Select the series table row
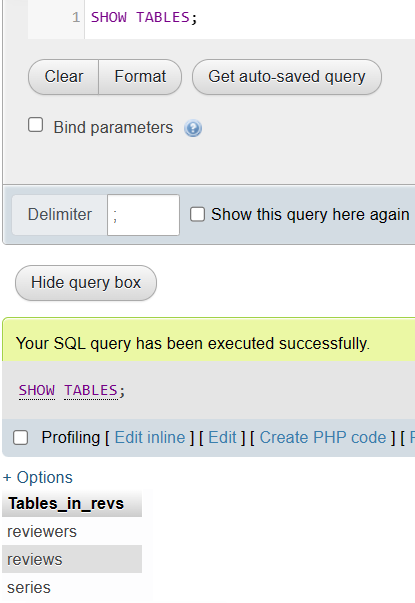 click(x=72, y=587)
